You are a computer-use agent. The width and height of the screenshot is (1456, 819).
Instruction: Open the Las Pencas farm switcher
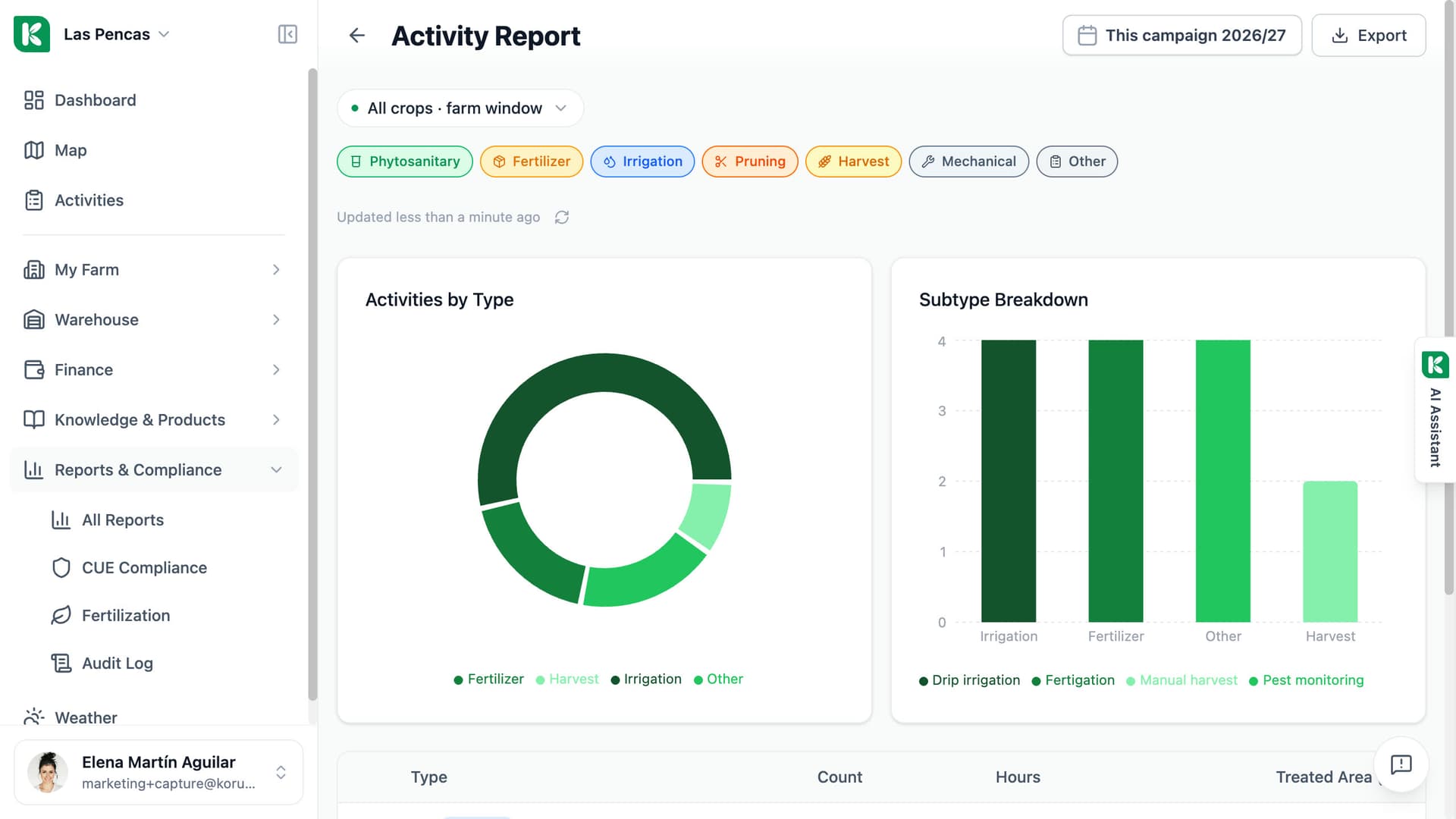click(116, 34)
